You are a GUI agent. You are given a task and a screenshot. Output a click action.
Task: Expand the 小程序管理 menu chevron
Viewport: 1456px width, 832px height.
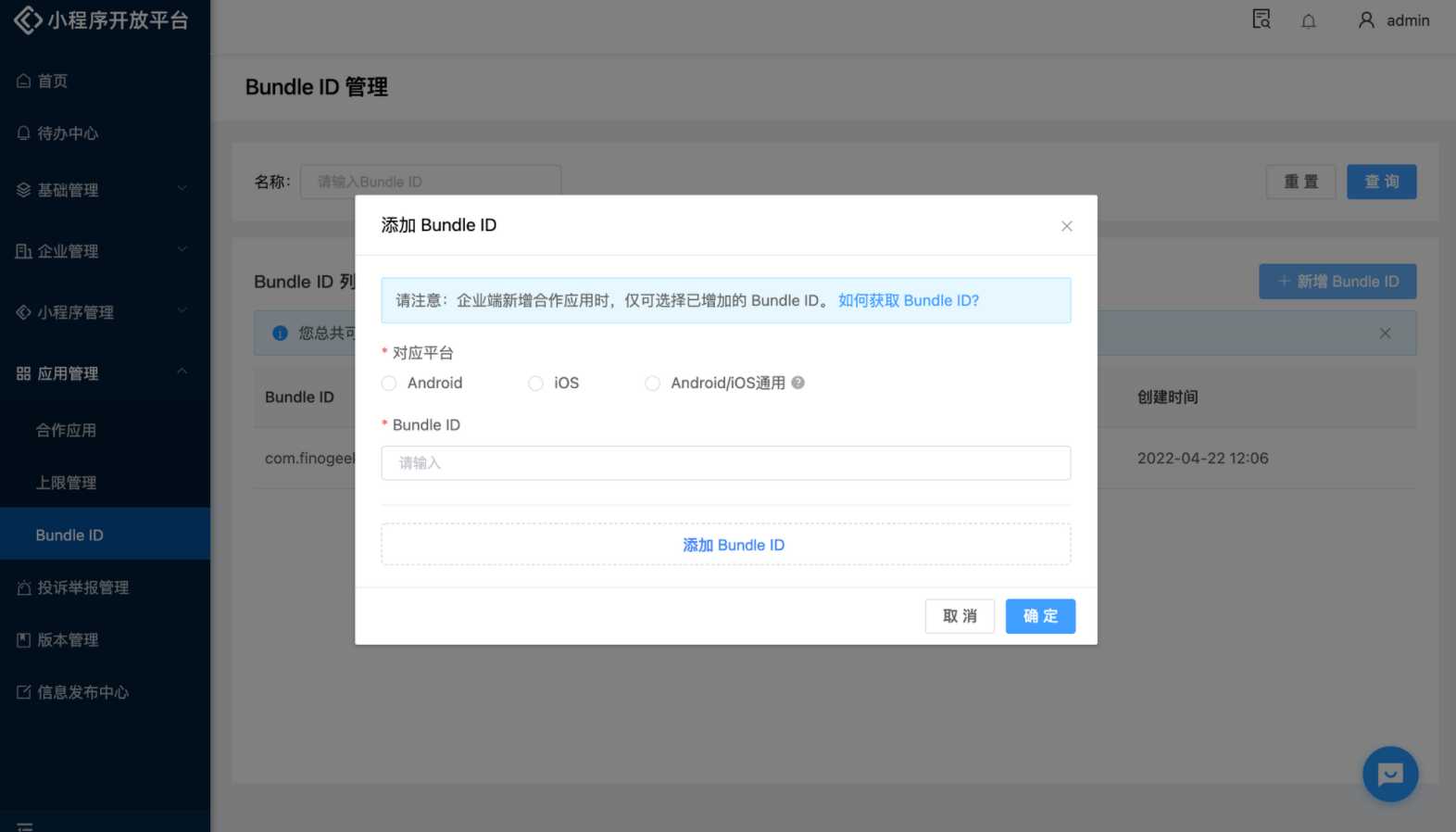click(182, 311)
